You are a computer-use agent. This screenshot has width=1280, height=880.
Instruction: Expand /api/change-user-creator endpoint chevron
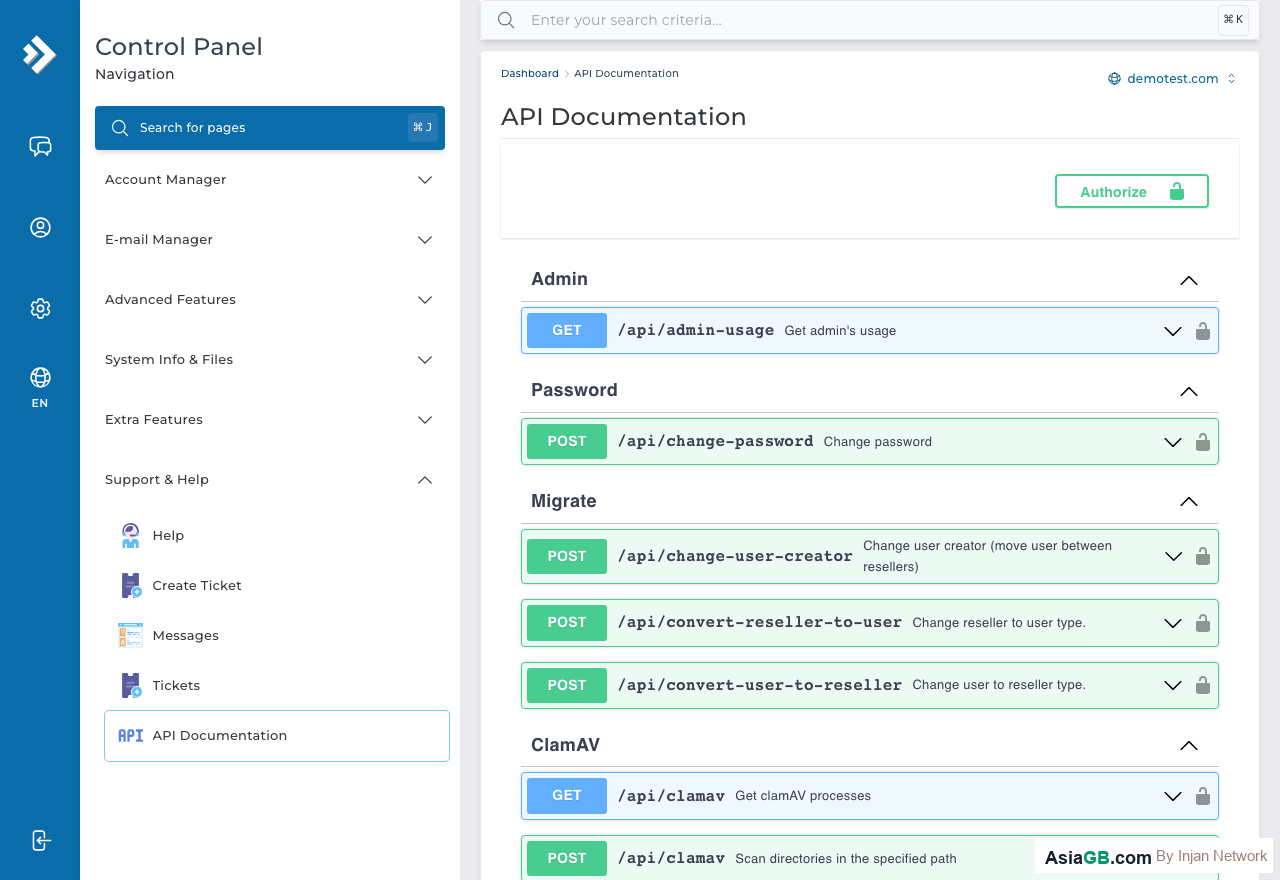pos(1173,556)
